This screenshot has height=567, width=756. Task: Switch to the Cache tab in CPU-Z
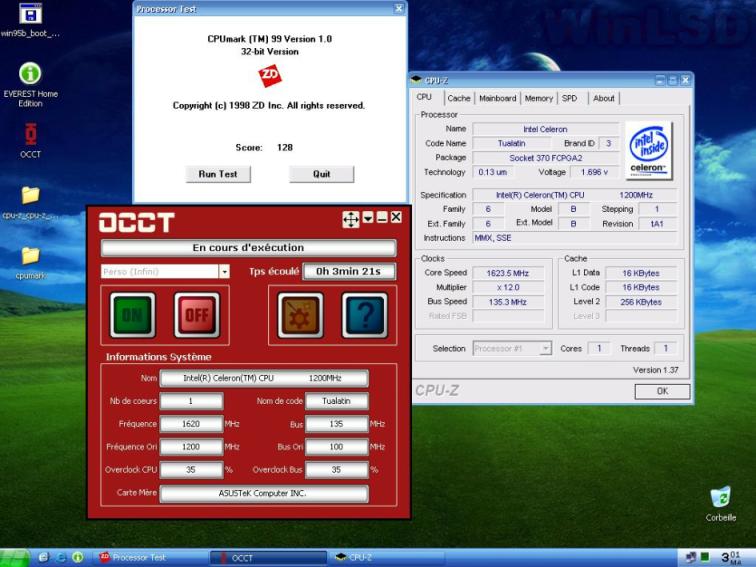point(459,98)
